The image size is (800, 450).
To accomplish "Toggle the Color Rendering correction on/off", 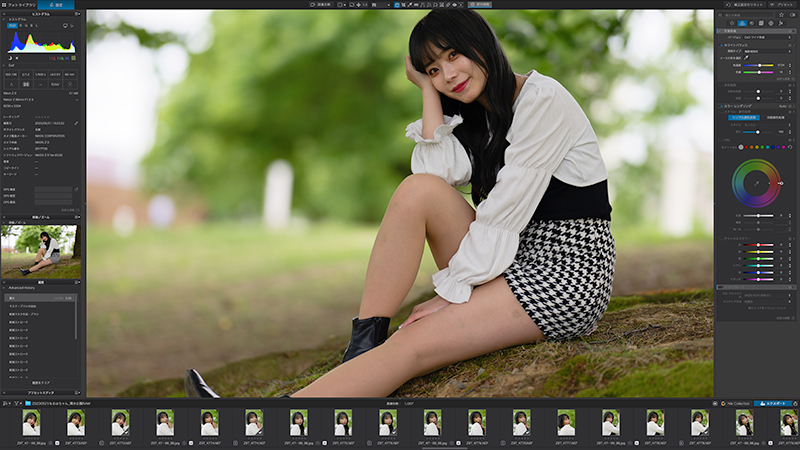I will 721,106.
